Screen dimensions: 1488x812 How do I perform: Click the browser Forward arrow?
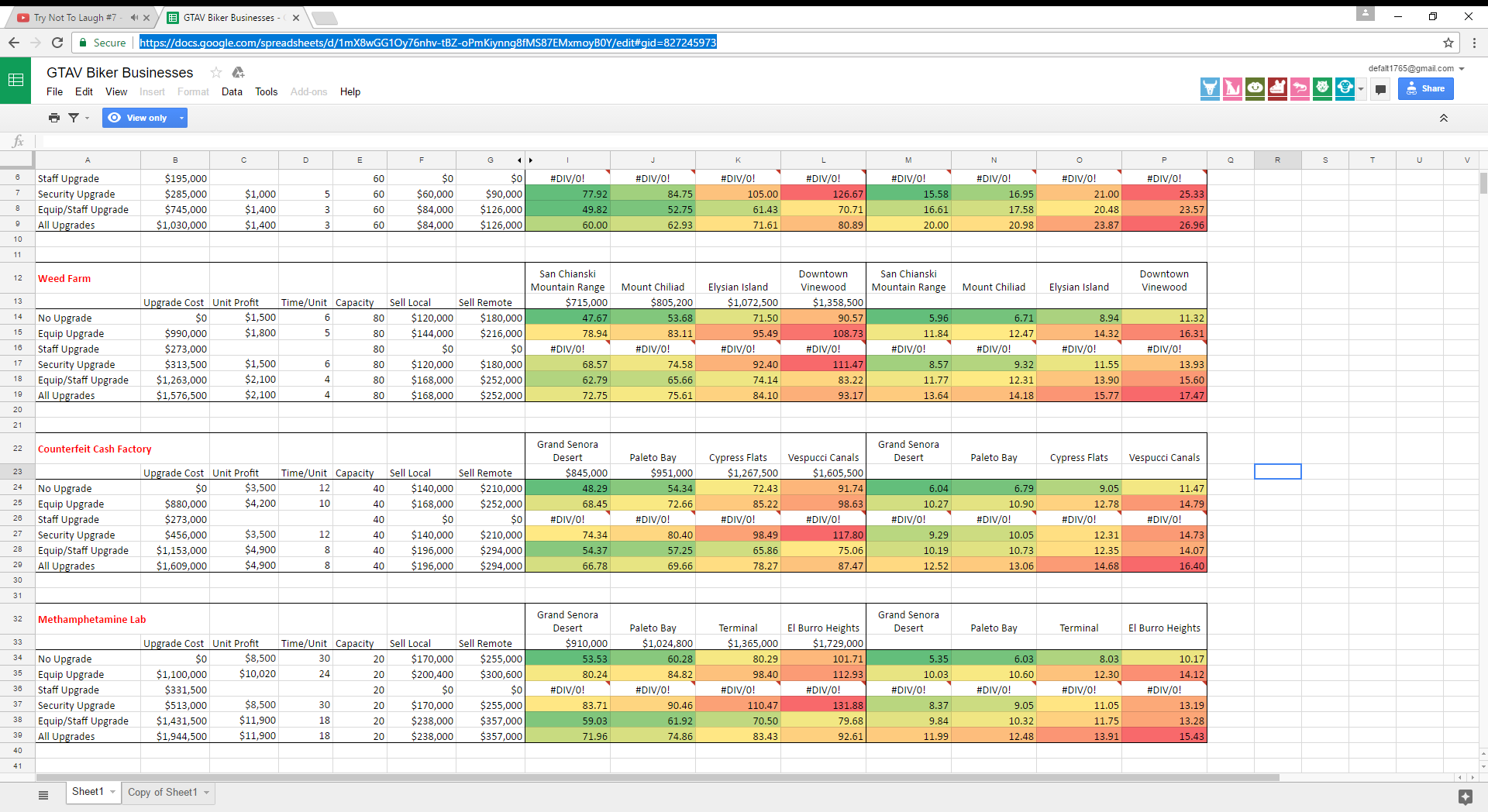coord(36,43)
